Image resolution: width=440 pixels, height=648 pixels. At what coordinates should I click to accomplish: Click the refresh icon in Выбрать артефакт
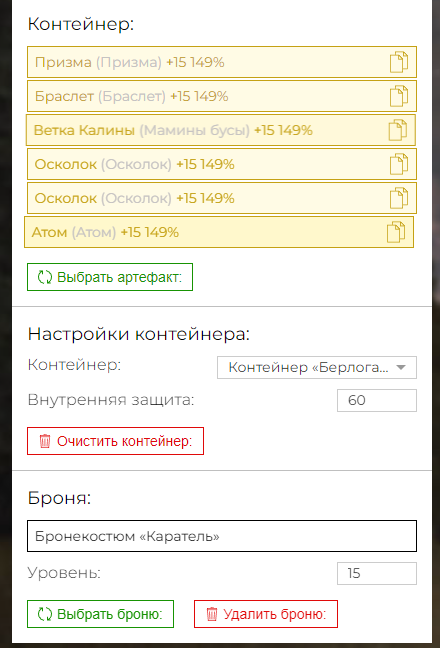tap(45, 277)
